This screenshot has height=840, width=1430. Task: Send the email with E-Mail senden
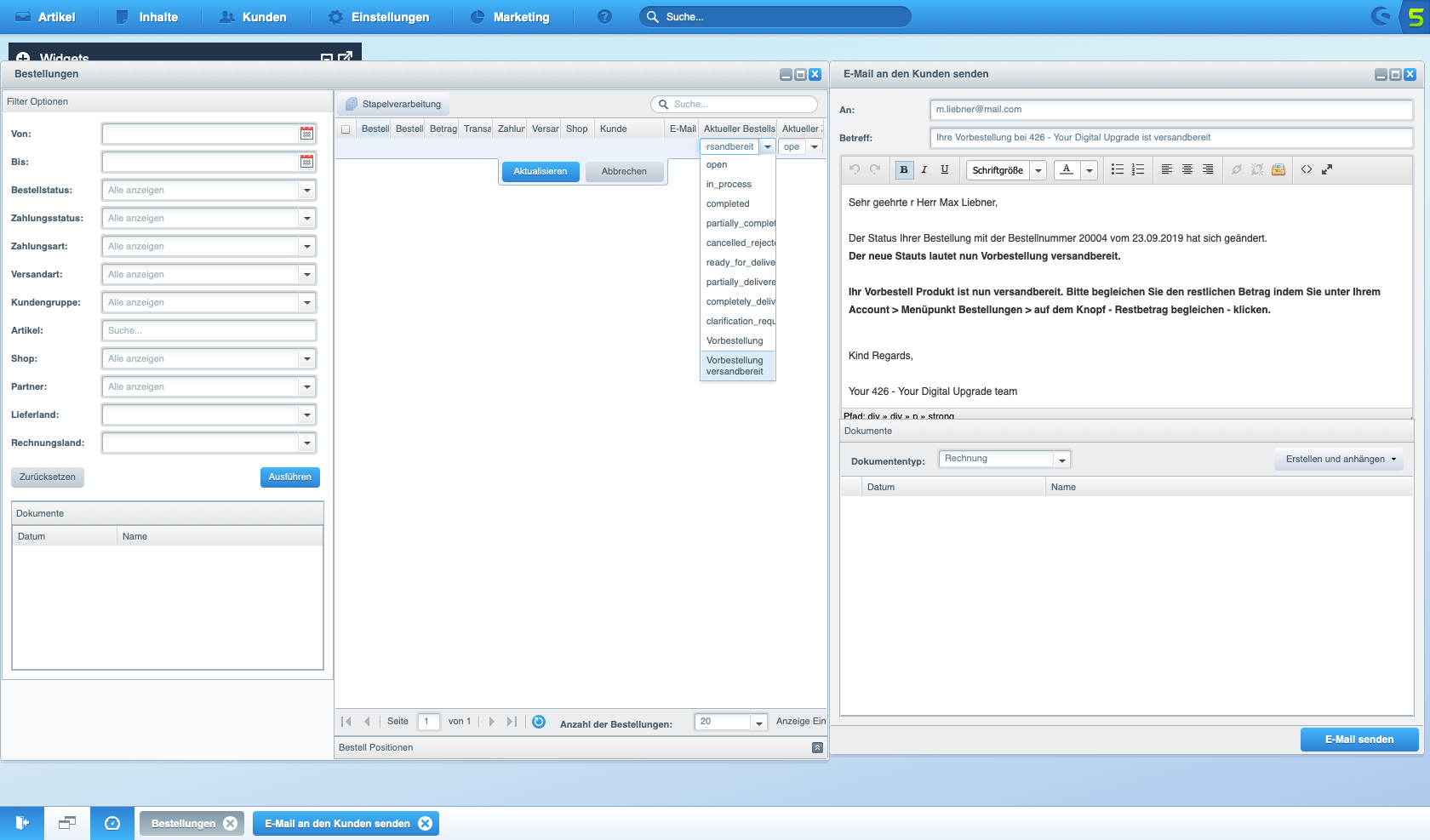1359,739
